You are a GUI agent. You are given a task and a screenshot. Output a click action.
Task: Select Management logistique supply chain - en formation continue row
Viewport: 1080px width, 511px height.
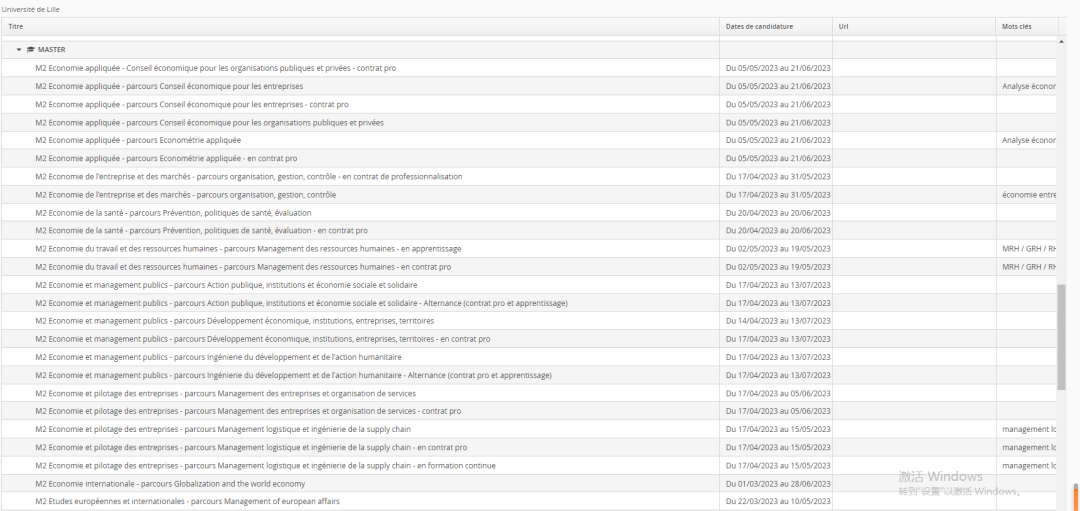coord(265,466)
